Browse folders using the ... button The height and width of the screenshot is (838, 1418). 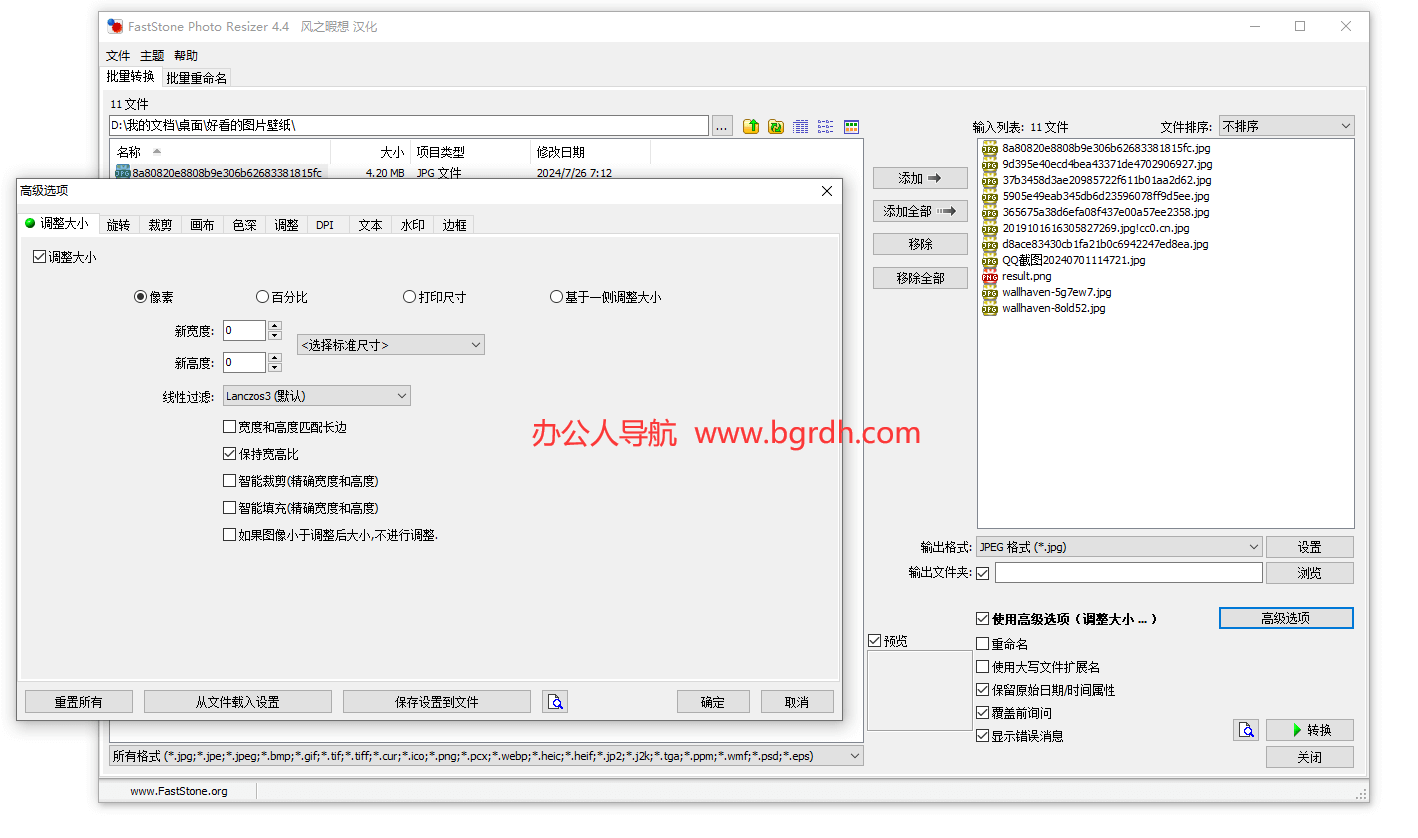pos(722,126)
